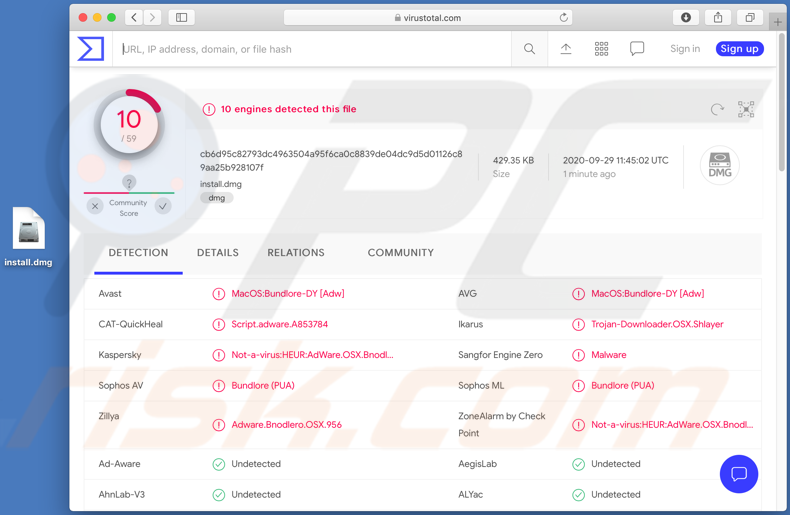Click the community score bar
The height and width of the screenshot is (515, 790).
(x=129, y=193)
